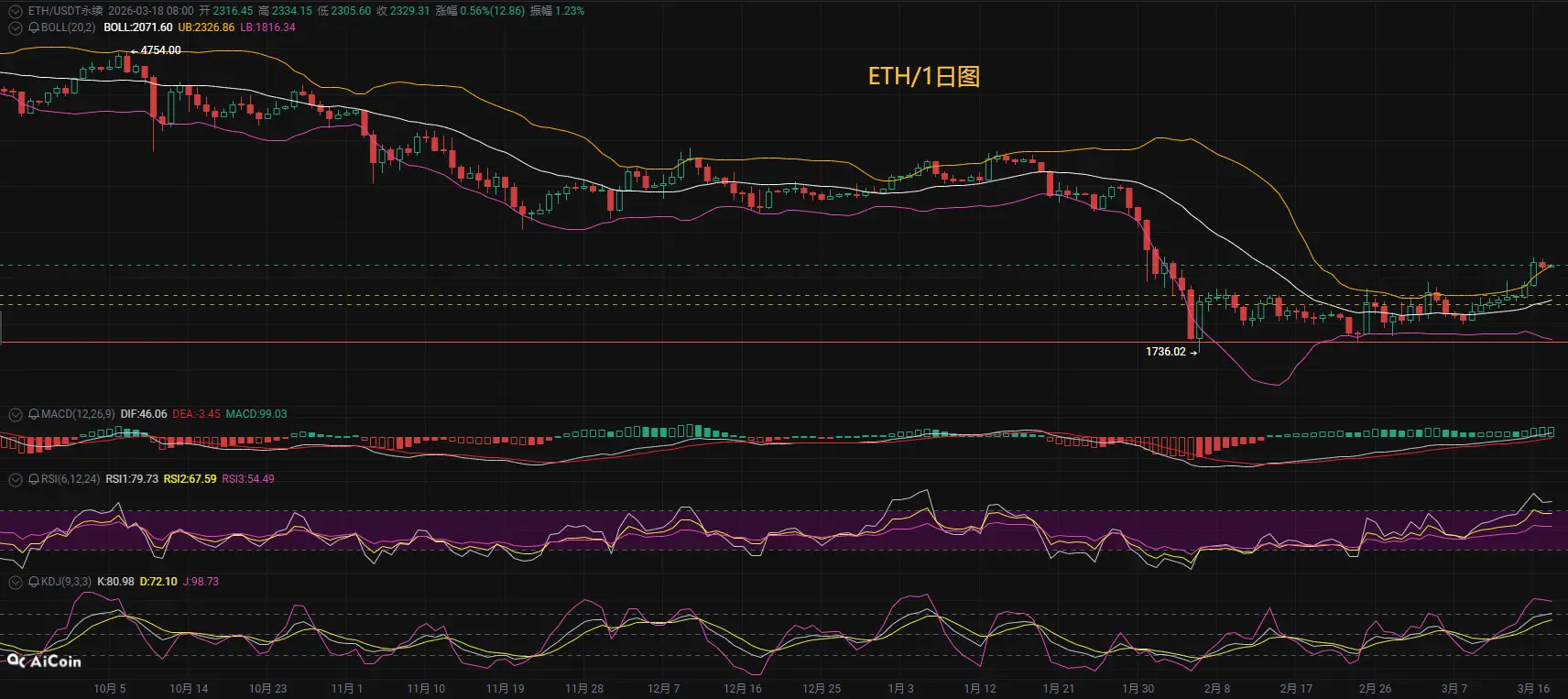Click the amplitude value 1.23%
The width and height of the screenshot is (1568, 699).
tap(570, 11)
